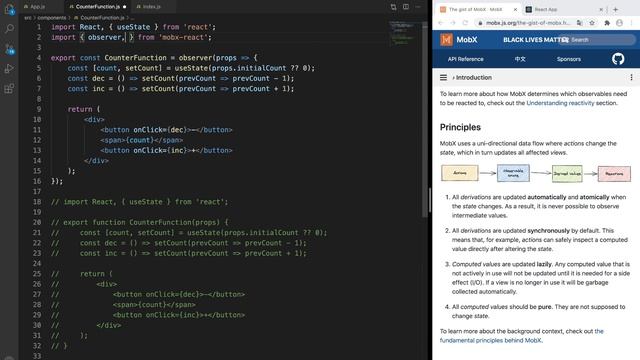Image resolution: width=640 pixels, height=360 pixels.
Task: Click the BLACK LIVES MATTER banner link
Action: [x=536, y=40]
